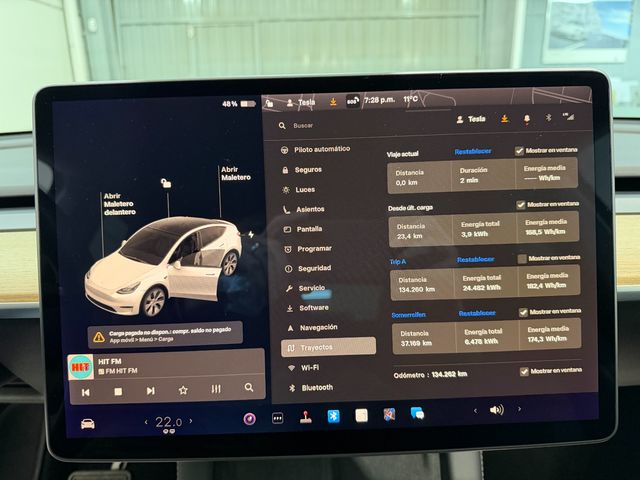The width and height of the screenshot is (640, 480).
Task: Open the map navigation app icon
Action: coord(389,415)
